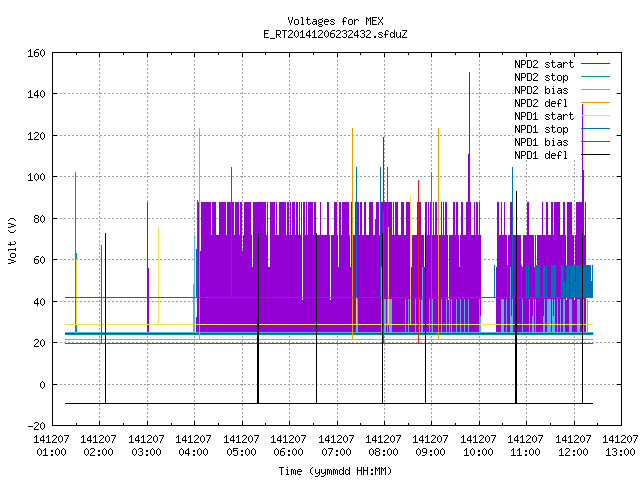Click the 141207 04:00 time tick label
The image size is (640, 480).
pos(193,446)
